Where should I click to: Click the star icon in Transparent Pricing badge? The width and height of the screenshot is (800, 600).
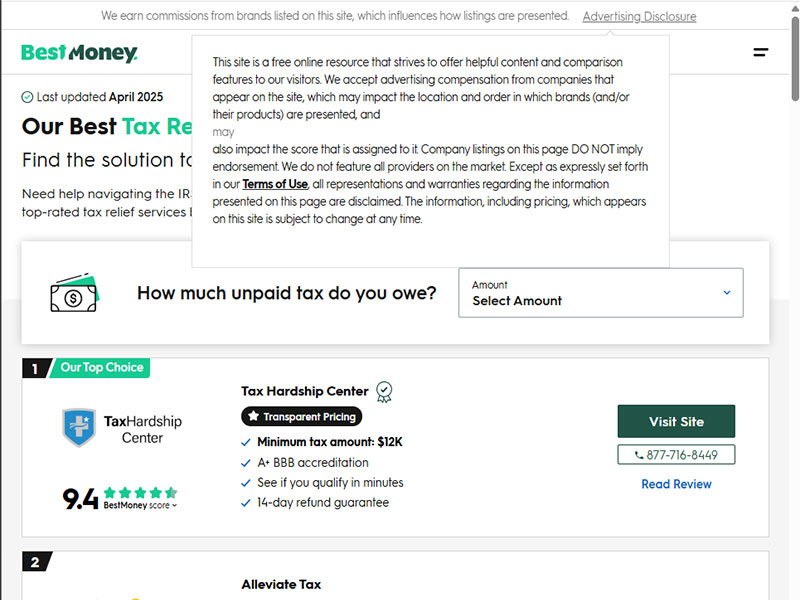254,416
